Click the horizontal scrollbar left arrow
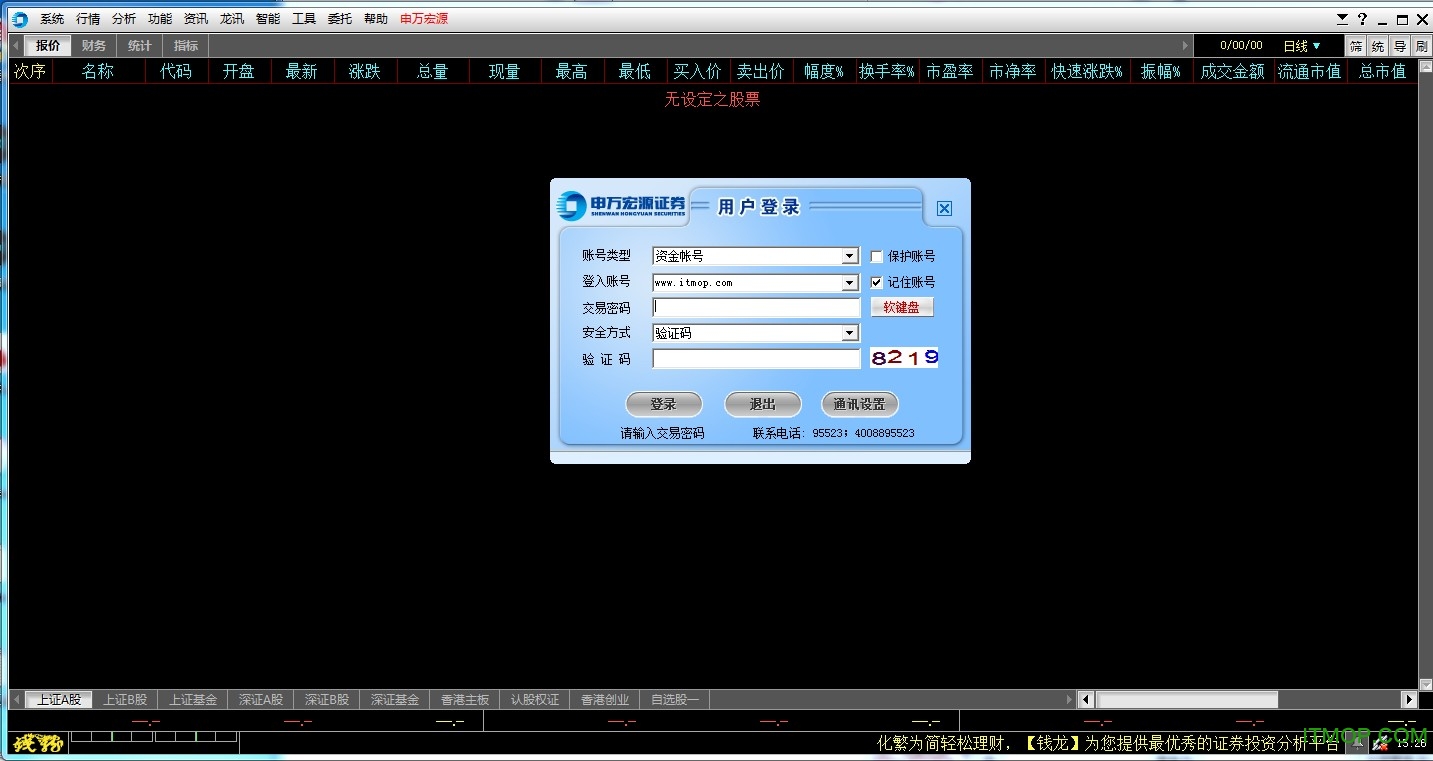Screen dimensions: 1433x761 pos(1088,700)
